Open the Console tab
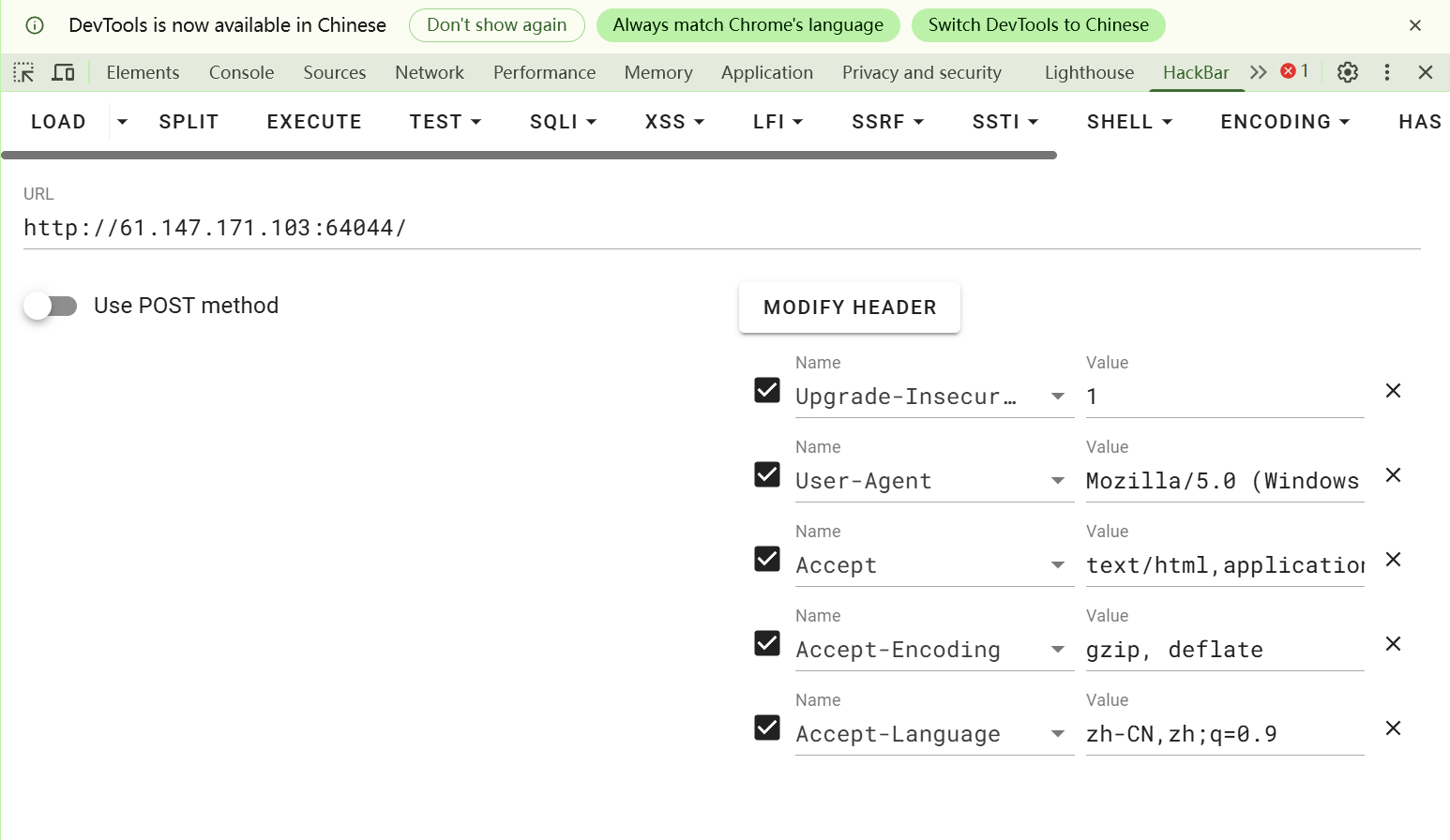 [241, 72]
